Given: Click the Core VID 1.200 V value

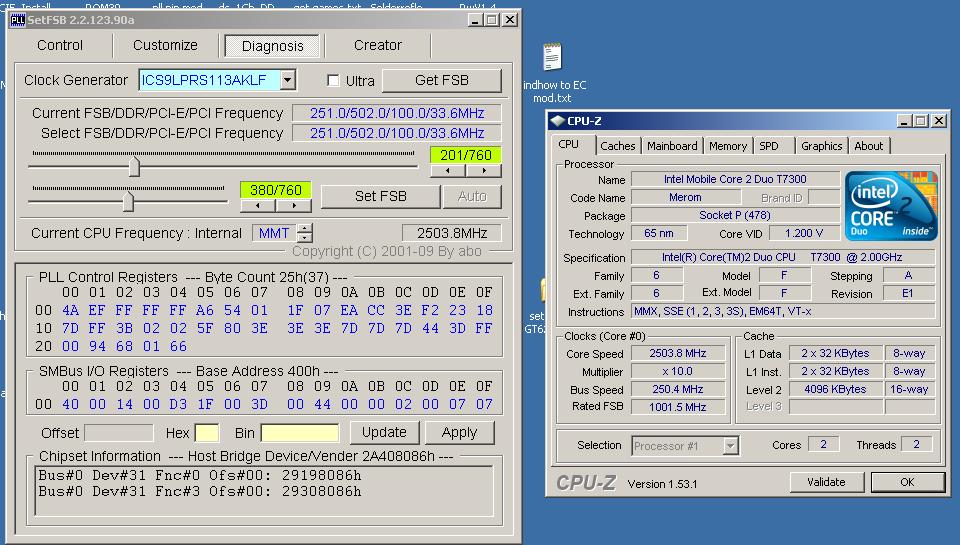Looking at the screenshot, I should click(804, 233).
